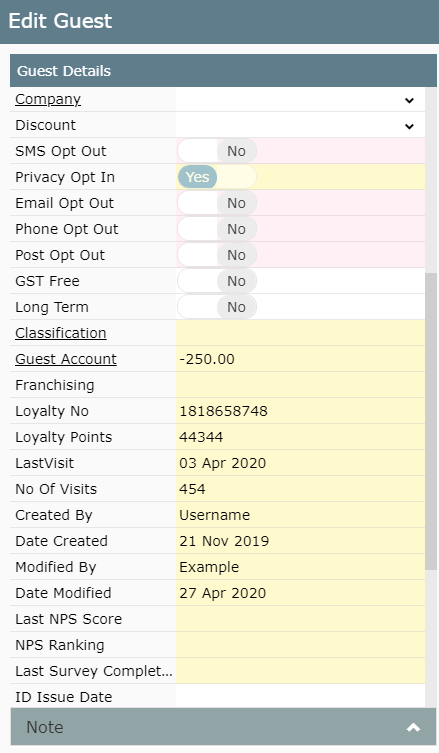439x753 pixels.
Task: Switch the Phone Opt Out toggle
Action: (x=217, y=229)
